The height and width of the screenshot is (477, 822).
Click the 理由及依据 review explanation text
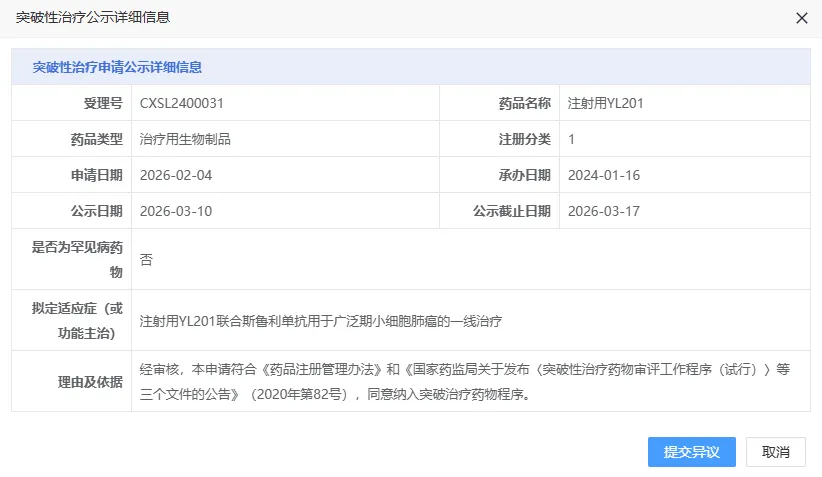tap(465, 381)
